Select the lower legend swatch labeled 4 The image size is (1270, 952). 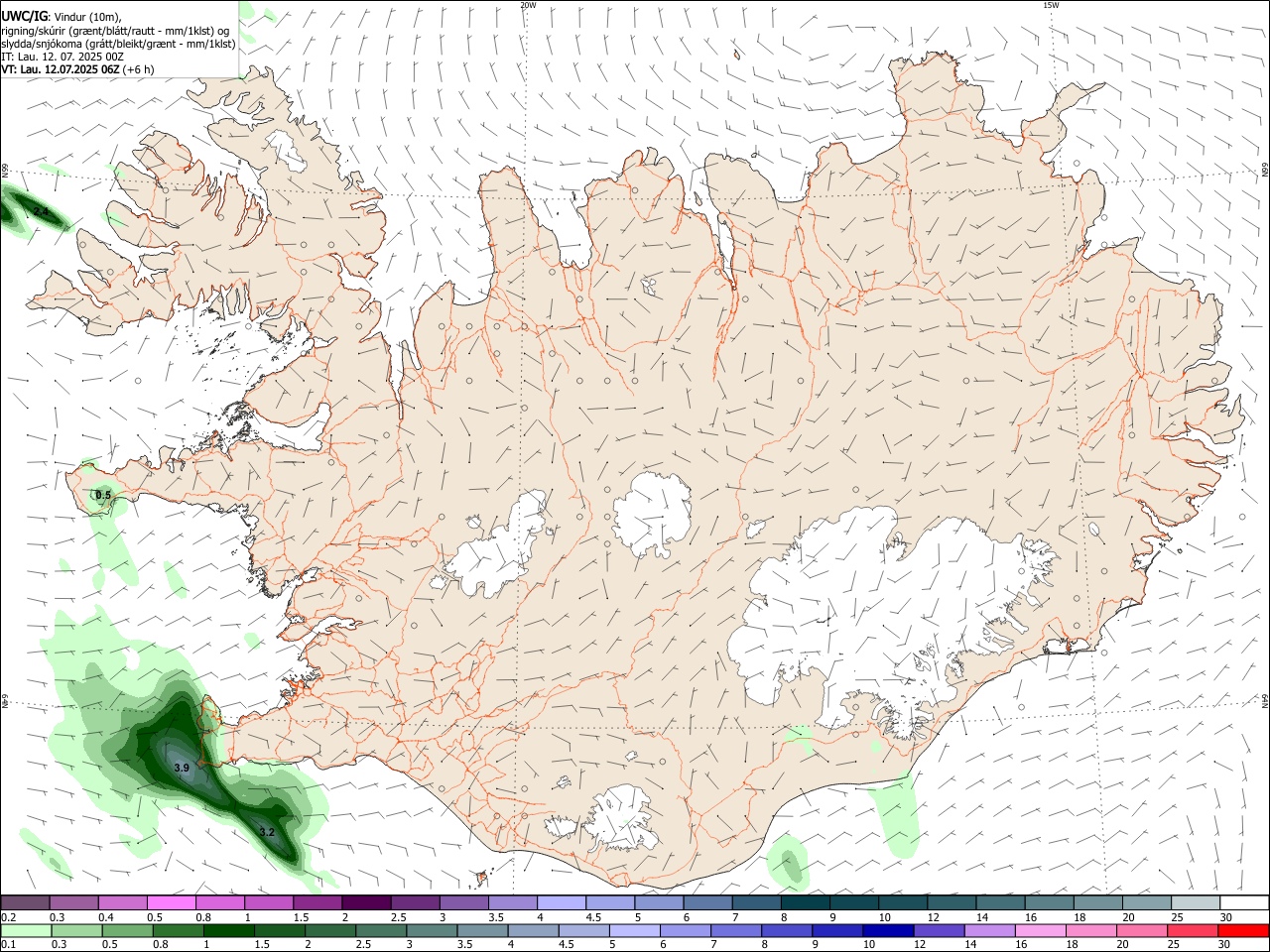tap(533, 930)
